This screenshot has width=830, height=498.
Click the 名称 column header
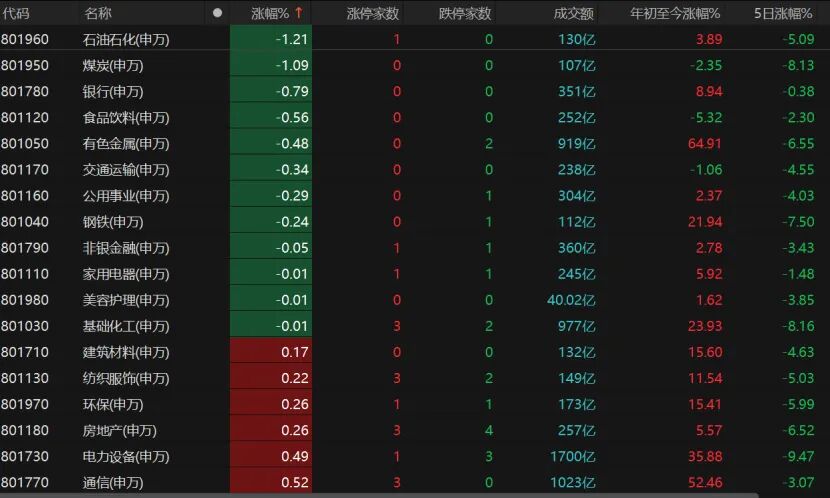pyautogui.click(x=98, y=13)
